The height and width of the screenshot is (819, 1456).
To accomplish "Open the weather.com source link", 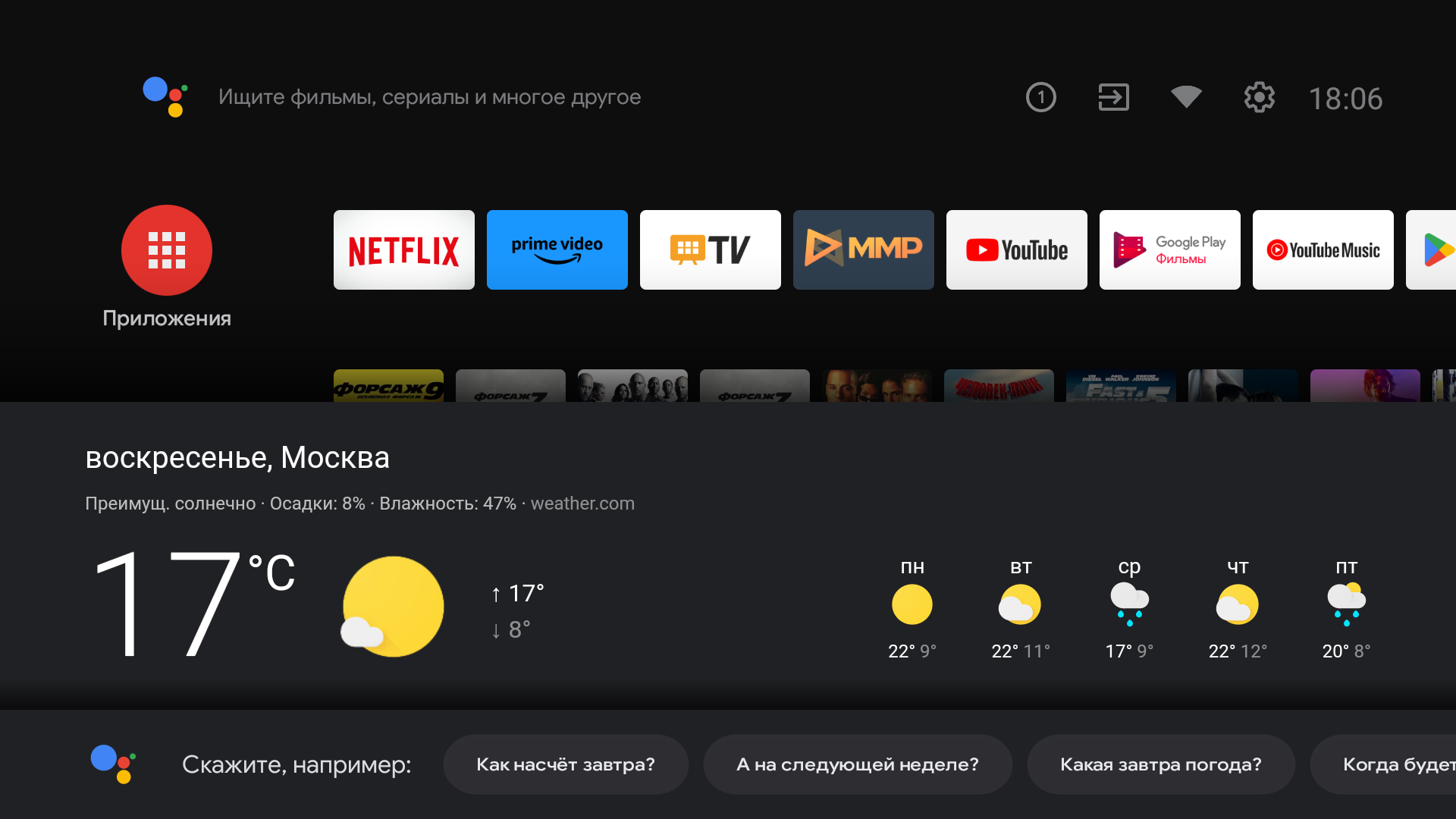I will tap(582, 504).
